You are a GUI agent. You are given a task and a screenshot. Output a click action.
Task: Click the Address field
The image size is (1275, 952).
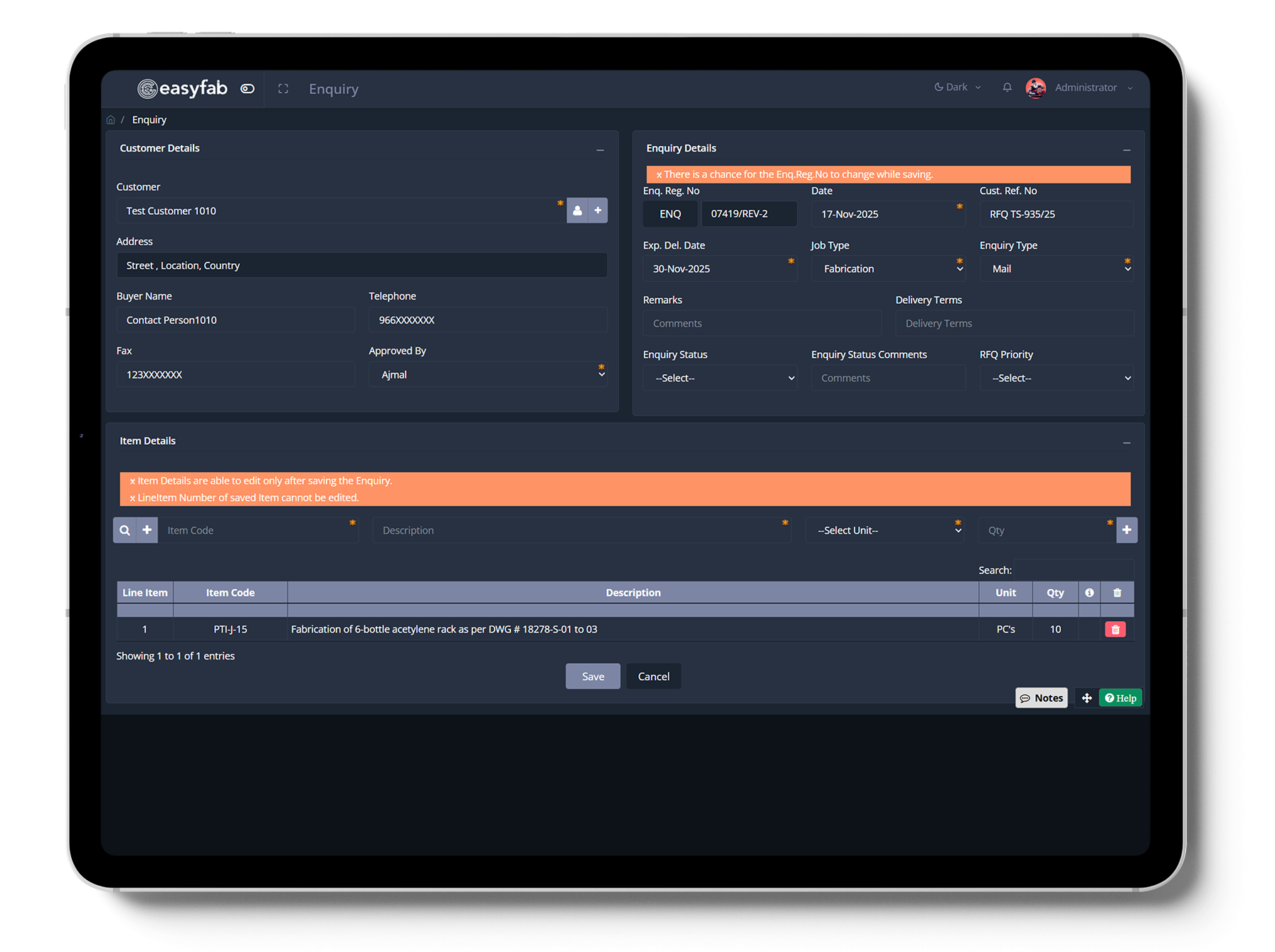click(x=361, y=265)
